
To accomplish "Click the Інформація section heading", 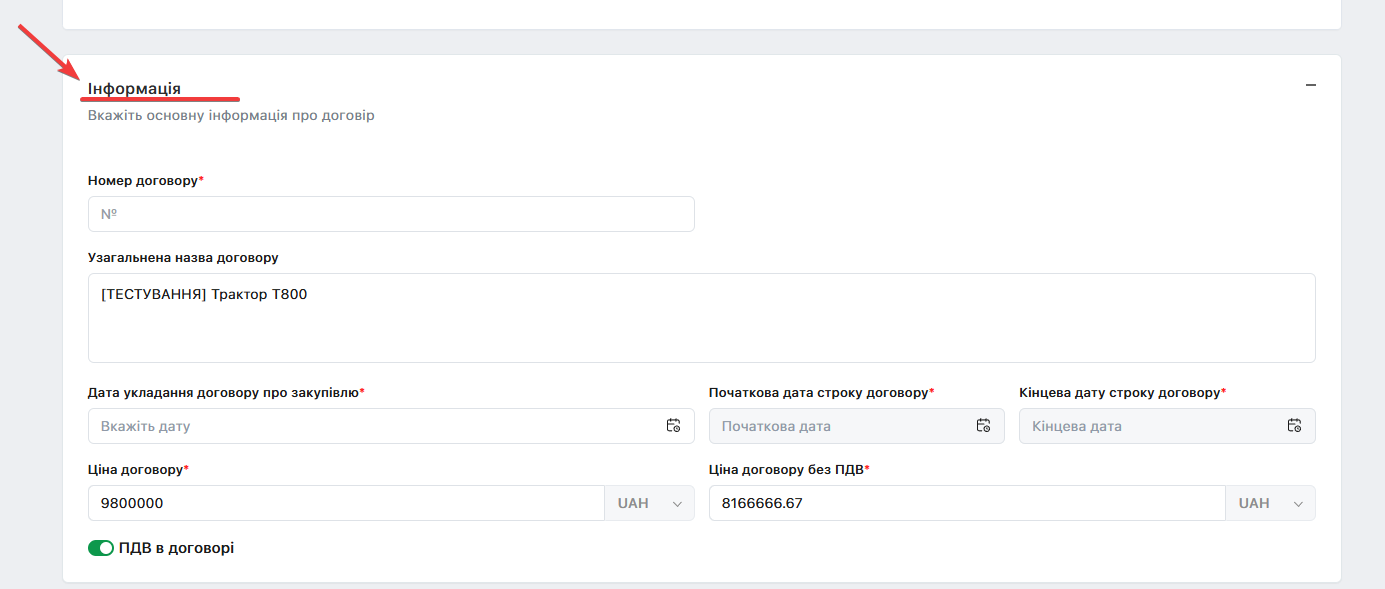I will (134, 89).
